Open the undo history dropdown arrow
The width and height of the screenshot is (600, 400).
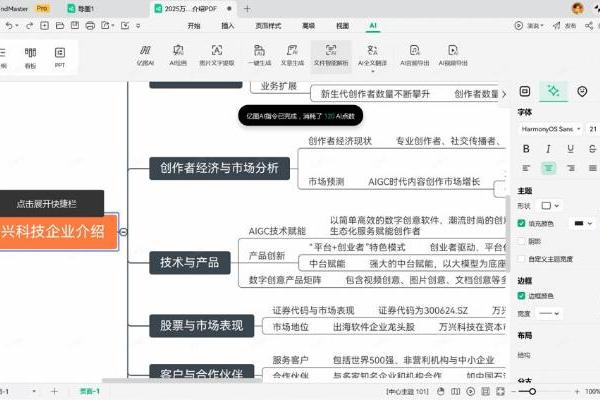coord(17,26)
